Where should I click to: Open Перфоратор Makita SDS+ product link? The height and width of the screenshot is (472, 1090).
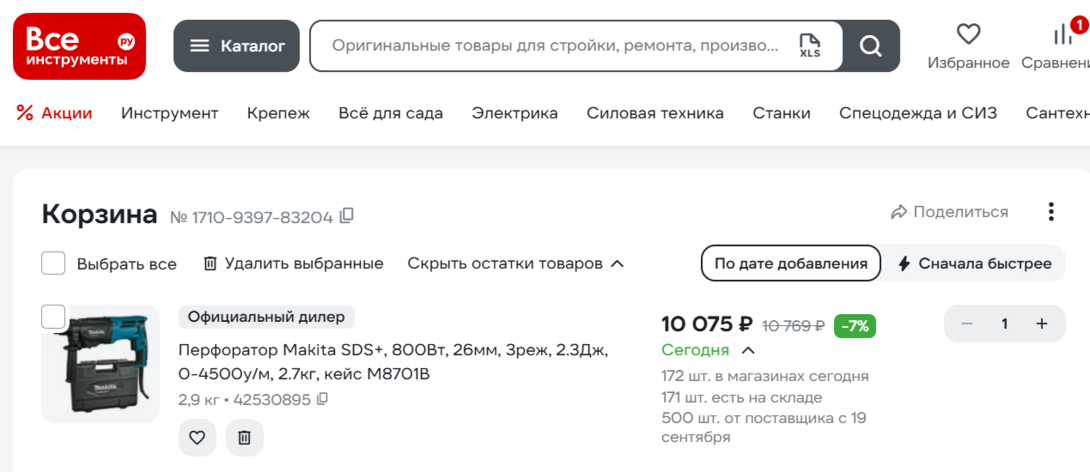393,362
